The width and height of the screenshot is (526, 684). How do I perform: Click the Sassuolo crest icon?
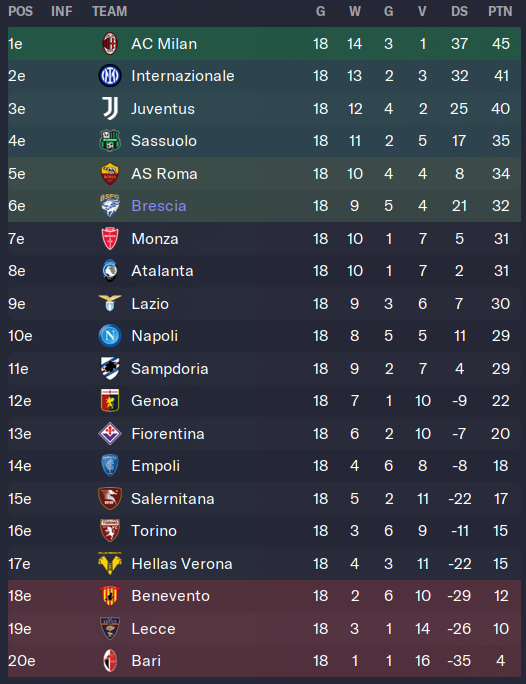point(110,141)
